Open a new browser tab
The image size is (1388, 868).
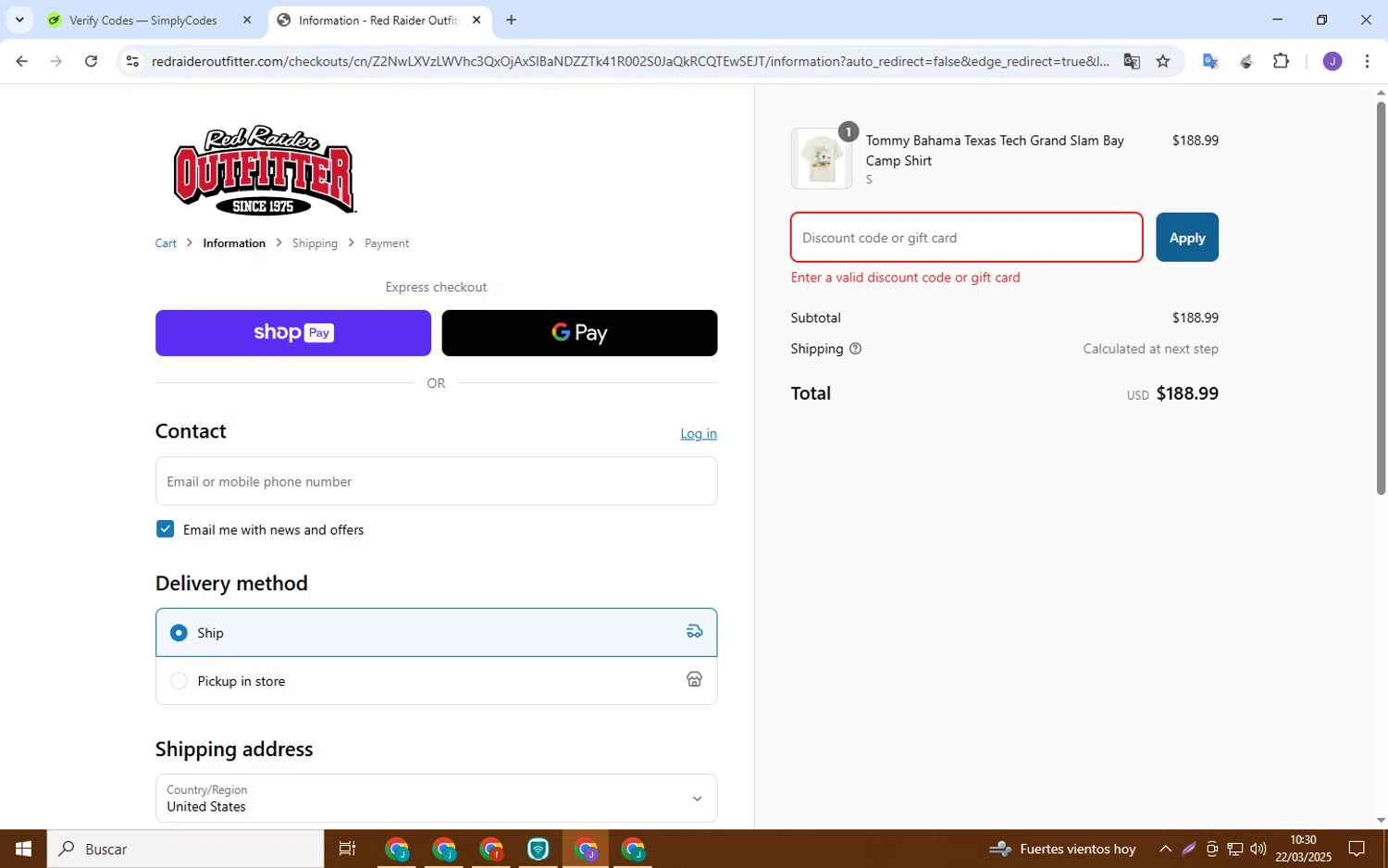tap(511, 19)
